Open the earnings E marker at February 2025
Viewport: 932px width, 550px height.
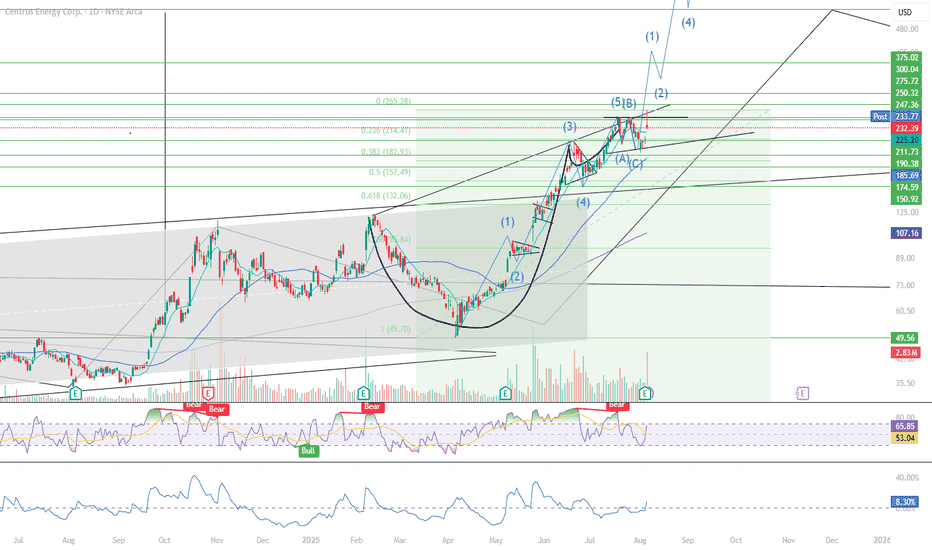pos(364,393)
